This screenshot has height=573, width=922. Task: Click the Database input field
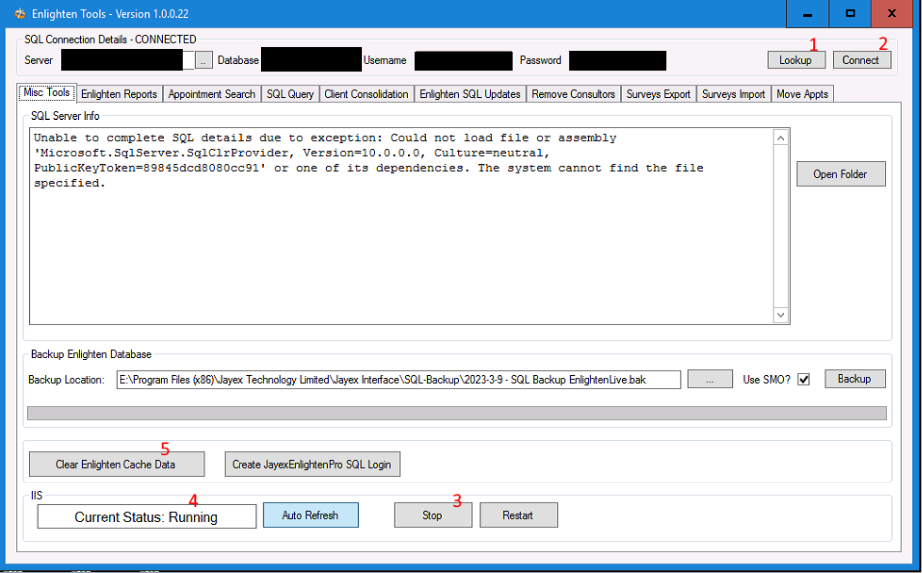point(311,60)
